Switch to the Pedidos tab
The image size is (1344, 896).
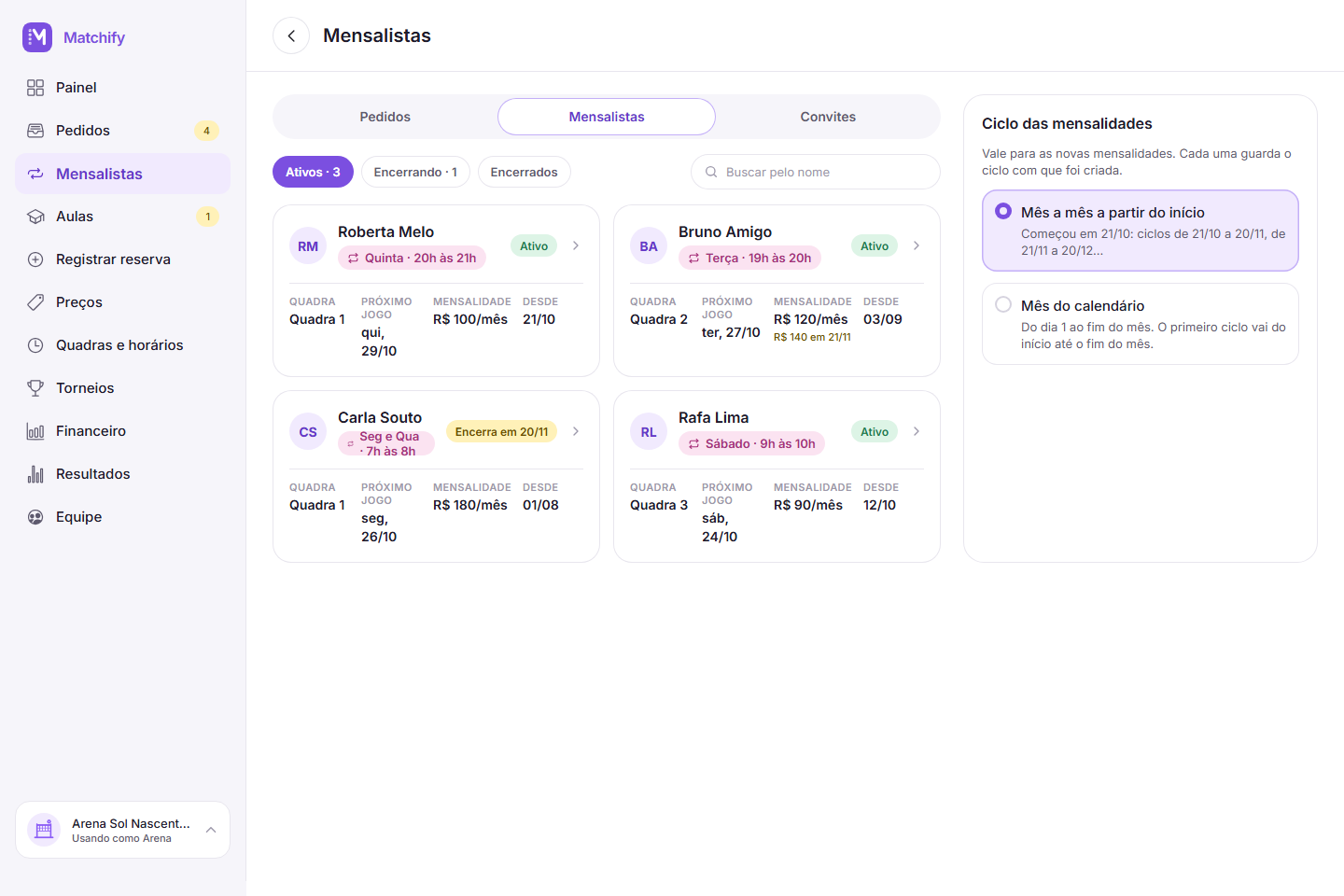pyautogui.click(x=385, y=117)
